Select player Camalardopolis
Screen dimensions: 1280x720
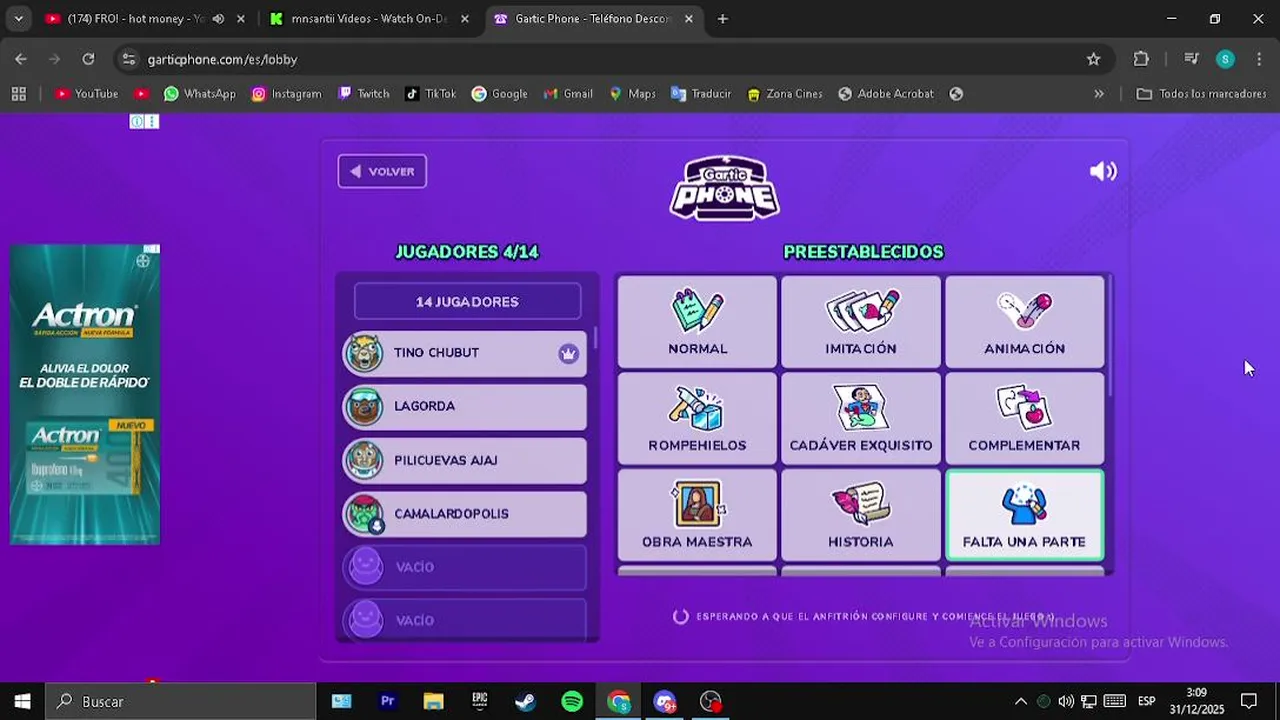[465, 514]
